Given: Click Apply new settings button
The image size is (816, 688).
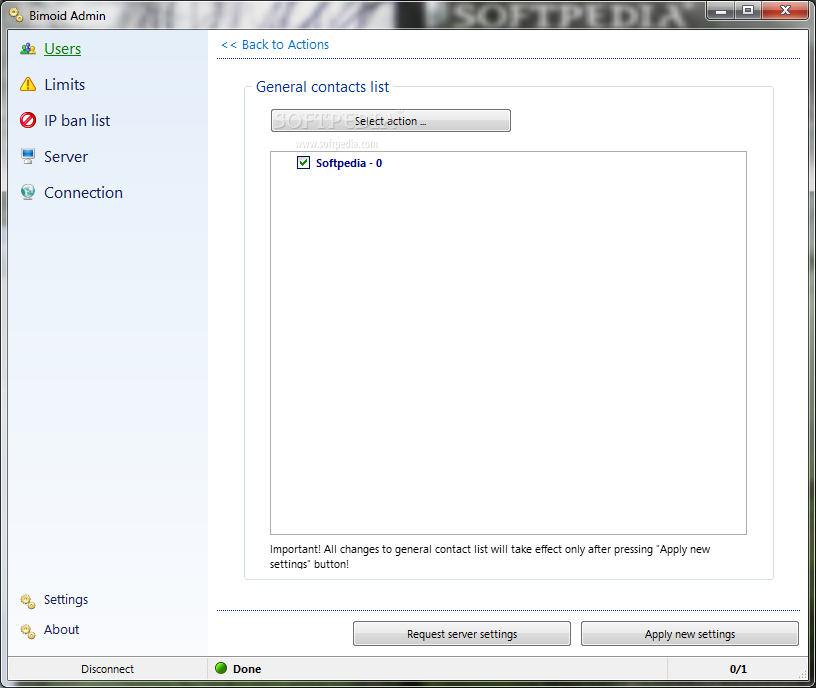Looking at the screenshot, I should 690,634.
